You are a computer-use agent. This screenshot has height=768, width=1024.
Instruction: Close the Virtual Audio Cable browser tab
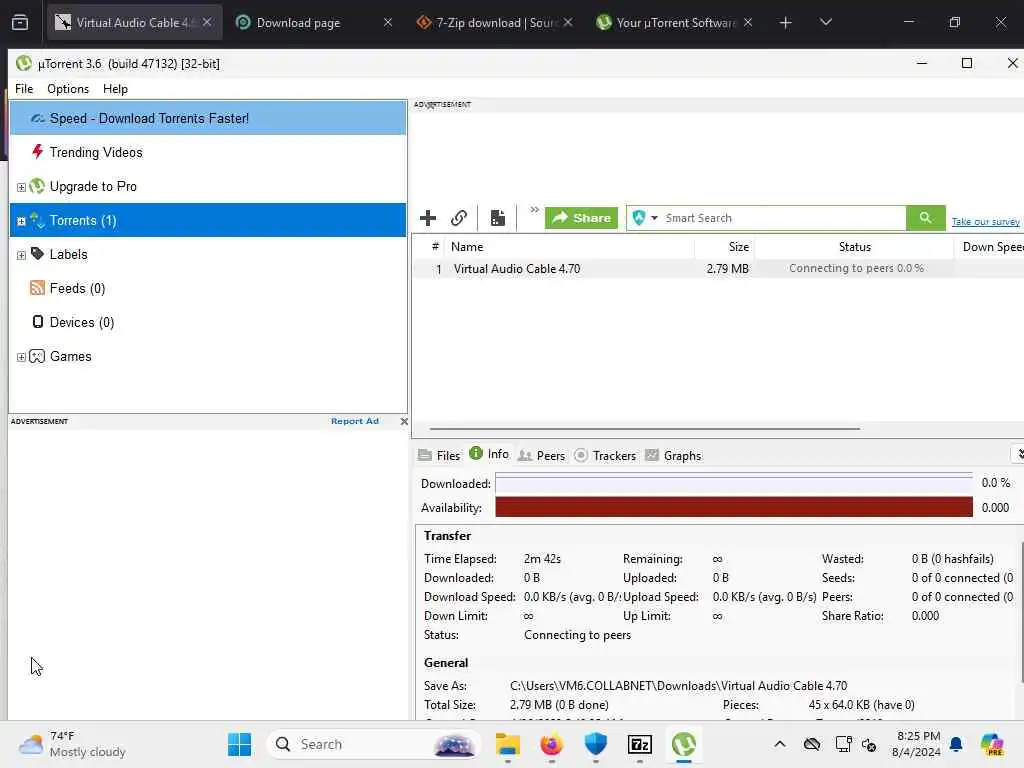pyautogui.click(x=207, y=22)
